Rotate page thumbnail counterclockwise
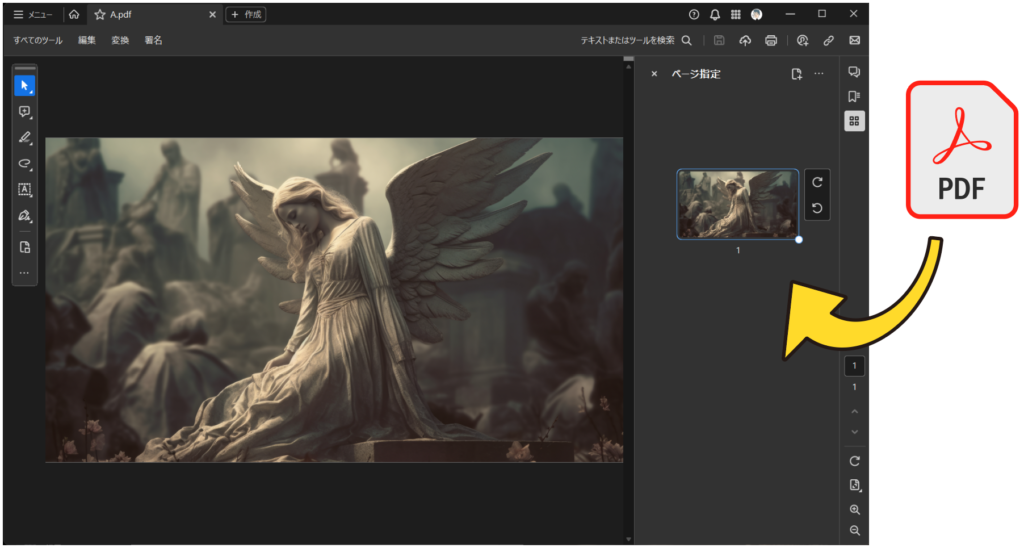 817,207
